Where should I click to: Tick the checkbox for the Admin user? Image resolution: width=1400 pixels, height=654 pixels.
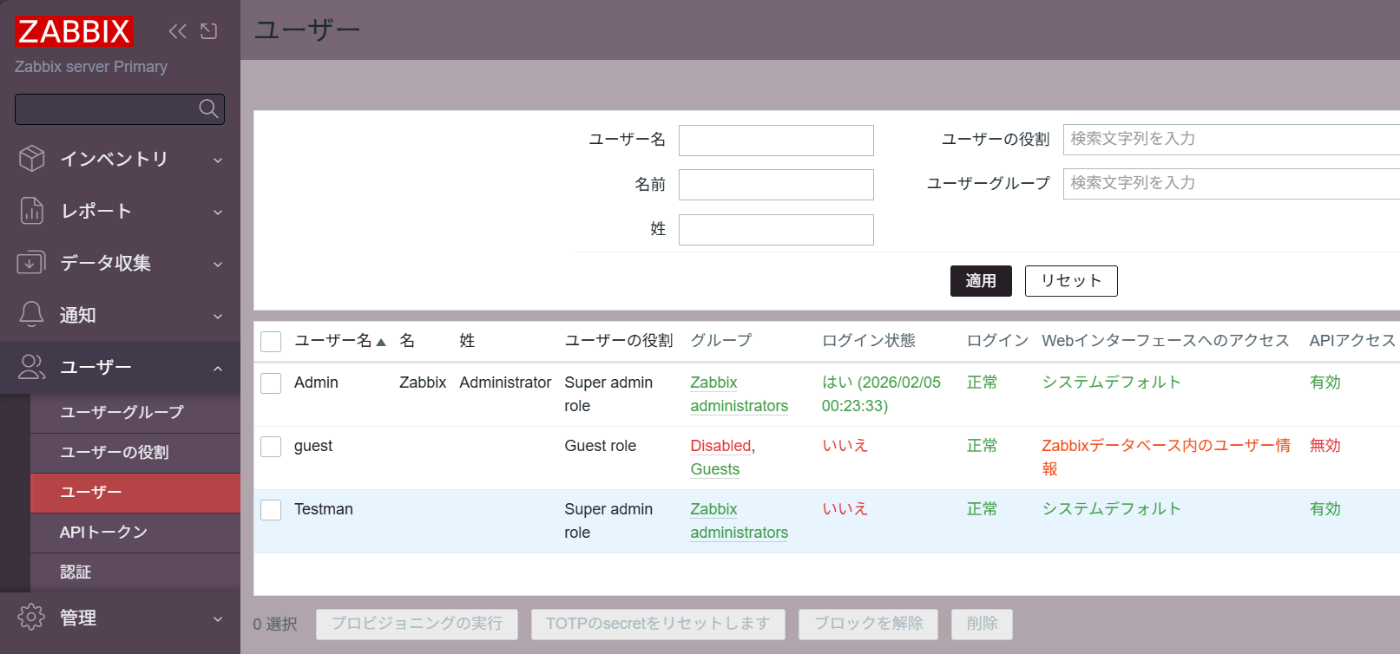coord(271,383)
